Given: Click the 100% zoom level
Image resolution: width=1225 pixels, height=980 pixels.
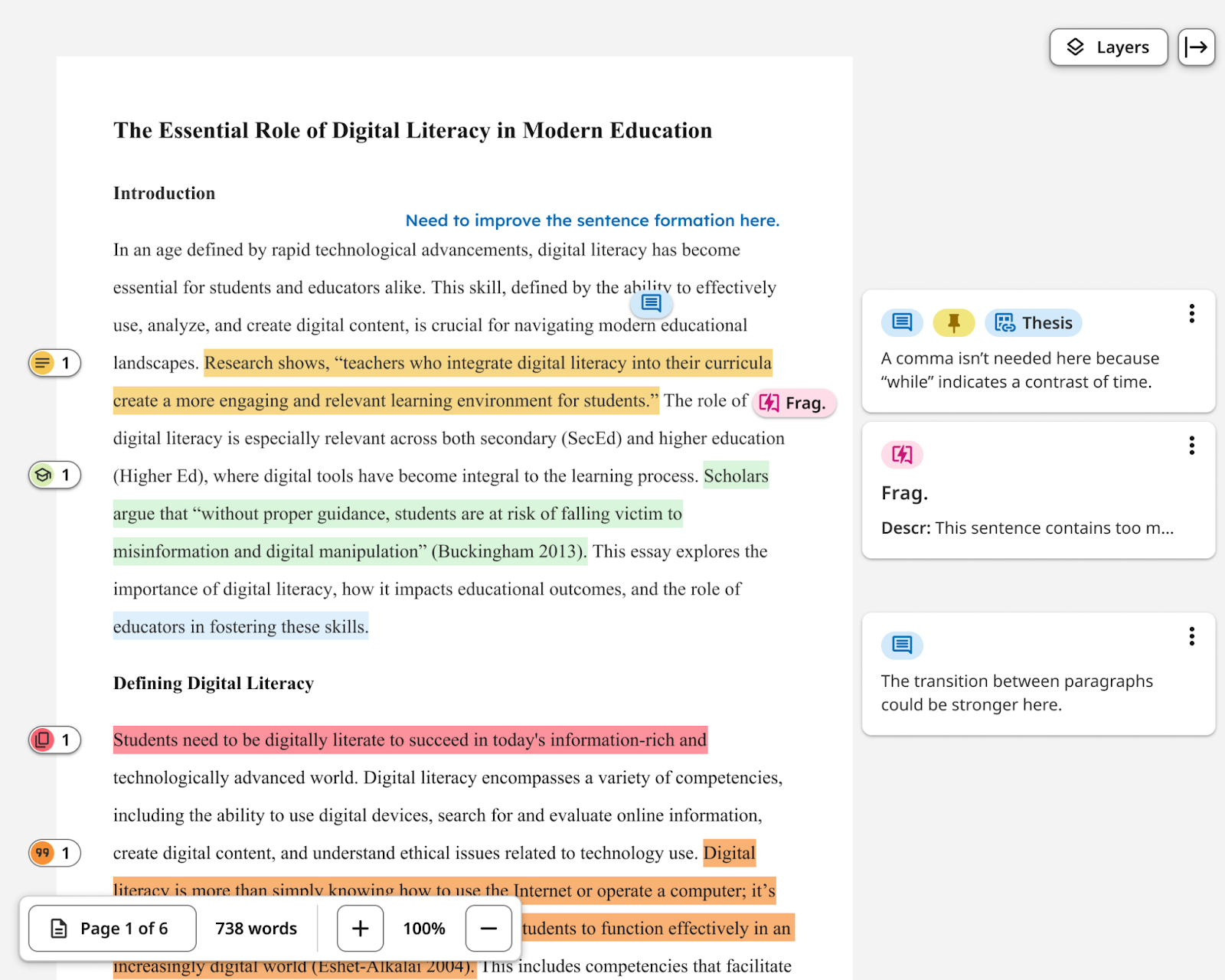Looking at the screenshot, I should tap(424, 929).
